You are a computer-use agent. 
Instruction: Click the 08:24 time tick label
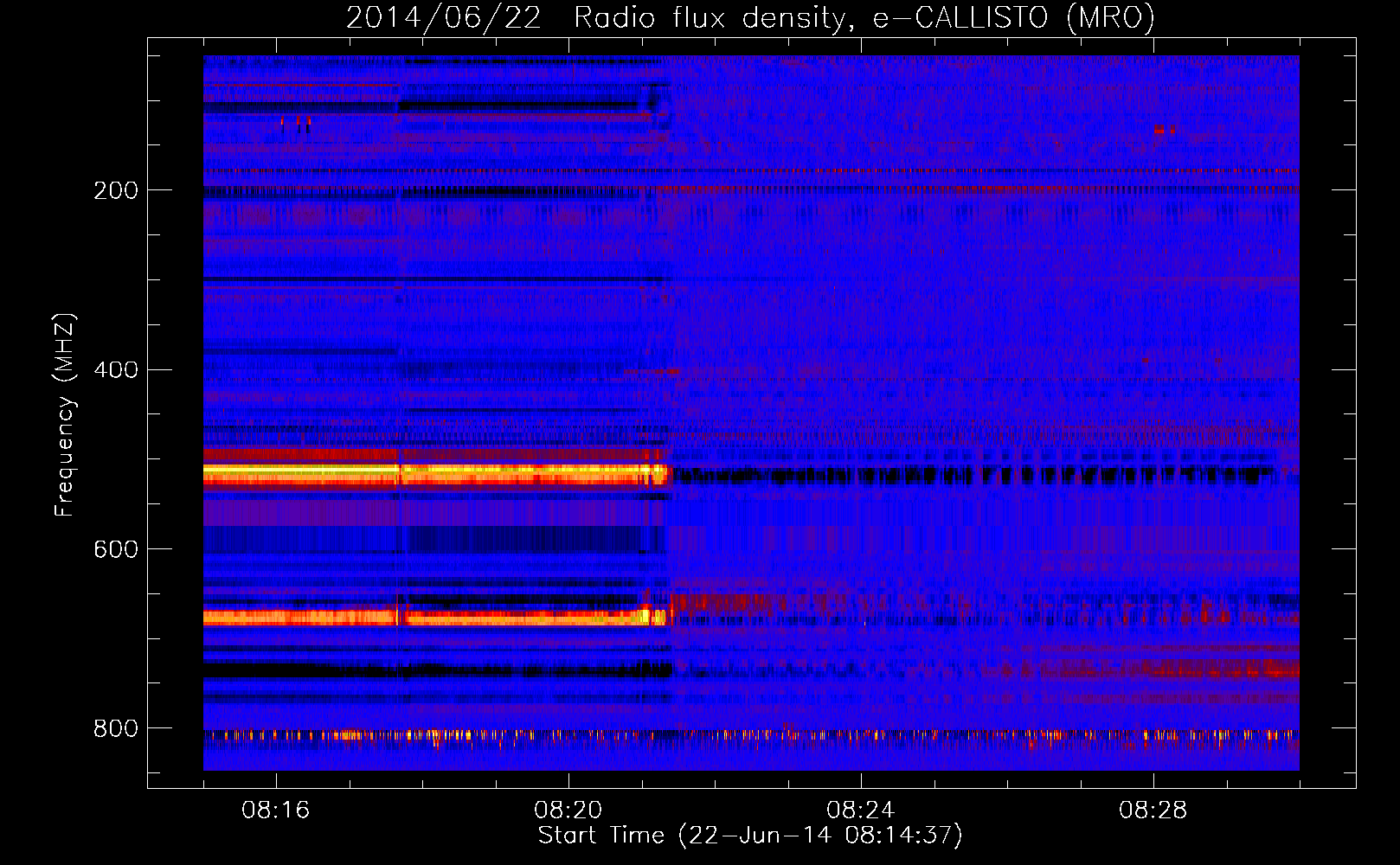coord(861,811)
